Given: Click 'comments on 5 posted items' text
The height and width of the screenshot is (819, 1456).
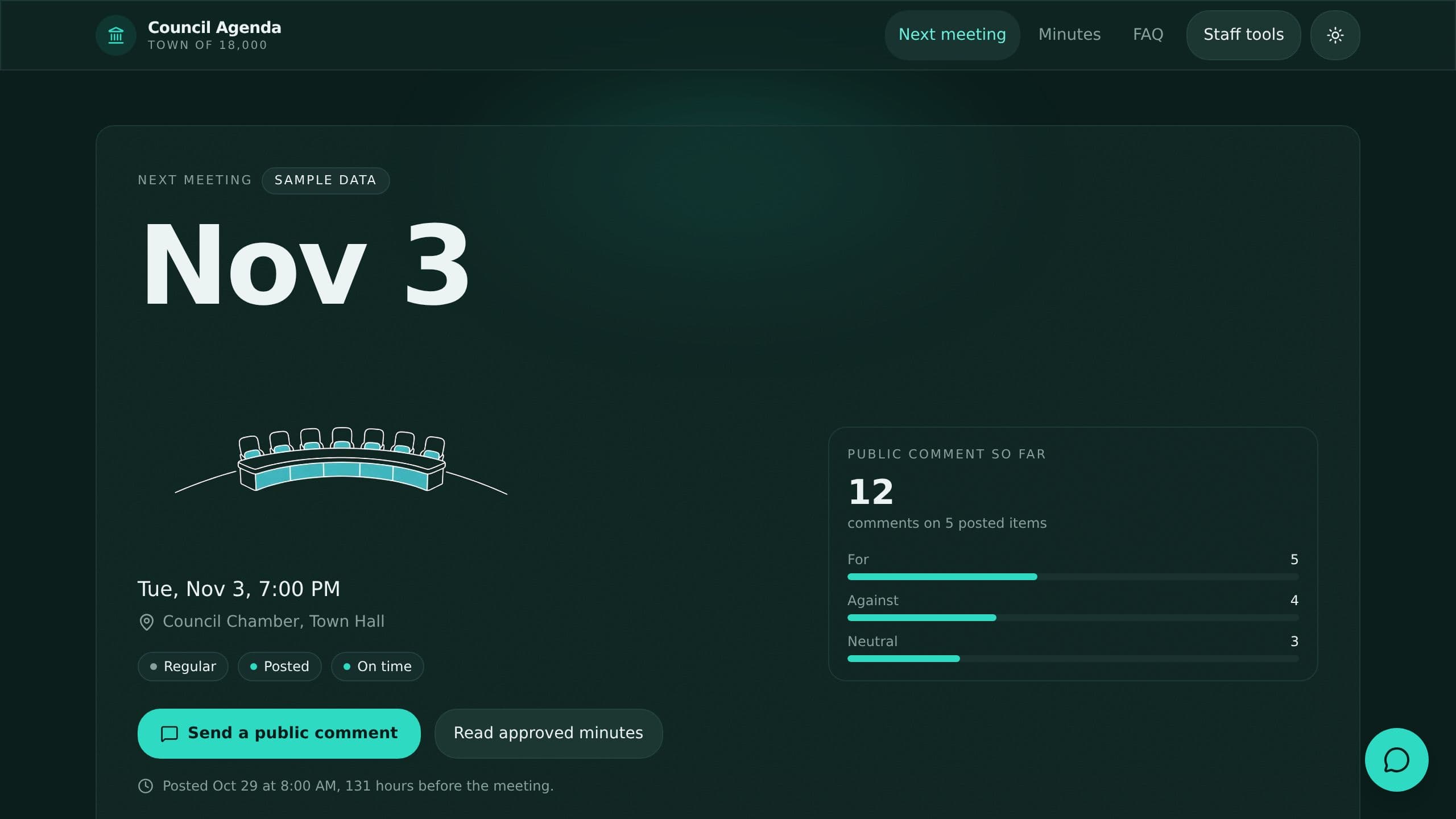Looking at the screenshot, I should click(x=947, y=523).
